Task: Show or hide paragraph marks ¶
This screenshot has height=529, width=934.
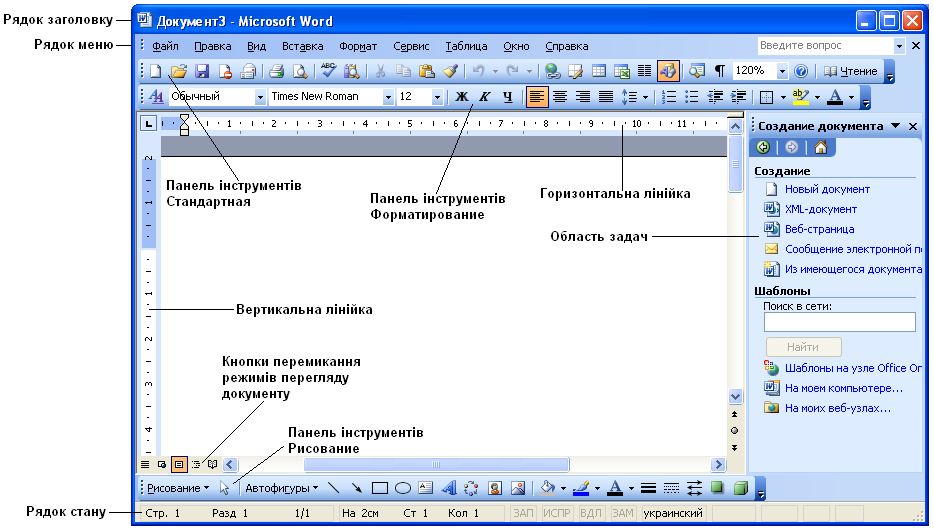Action: click(x=720, y=71)
